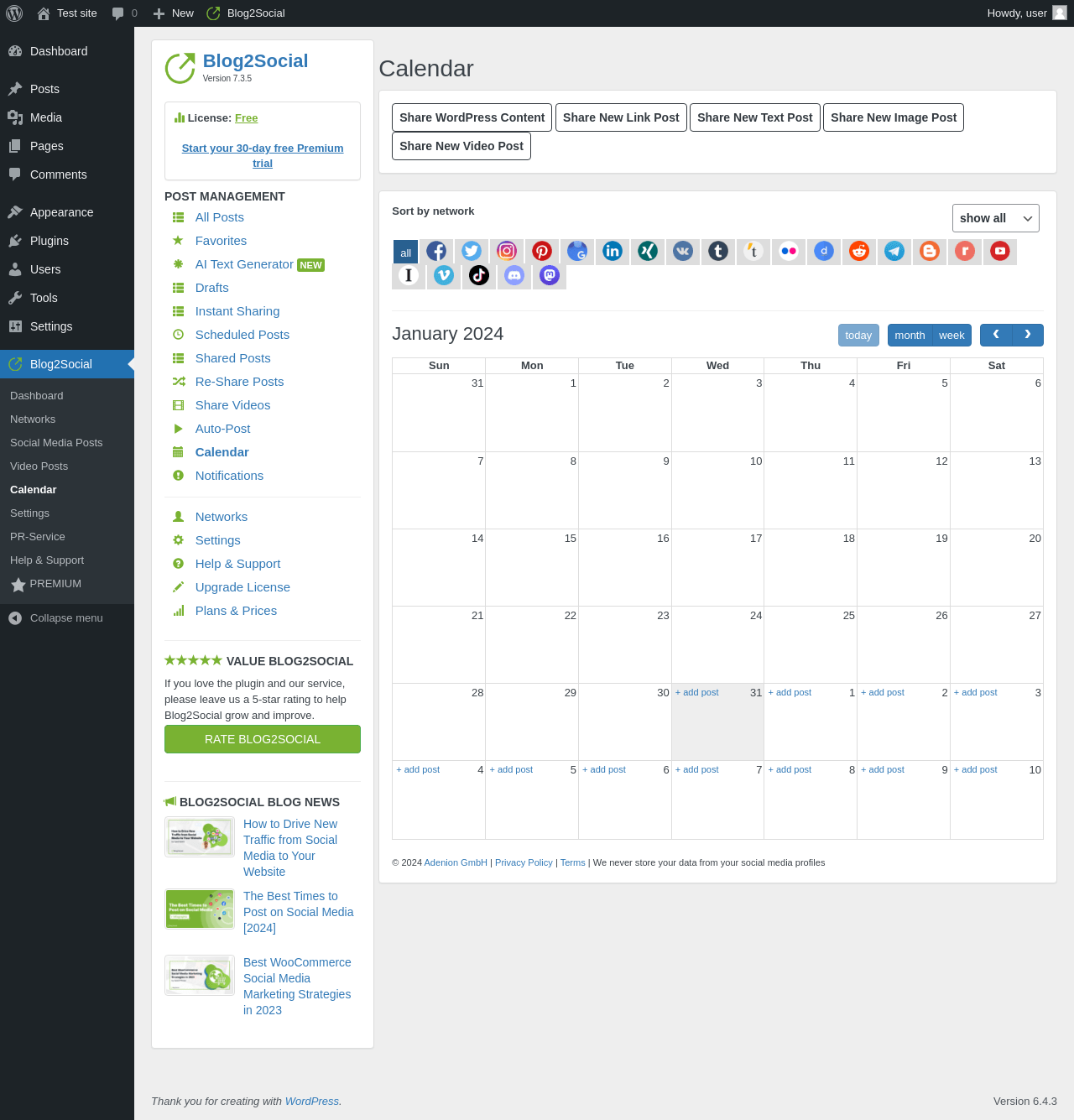Filter calendar by Blogger network

(930, 251)
